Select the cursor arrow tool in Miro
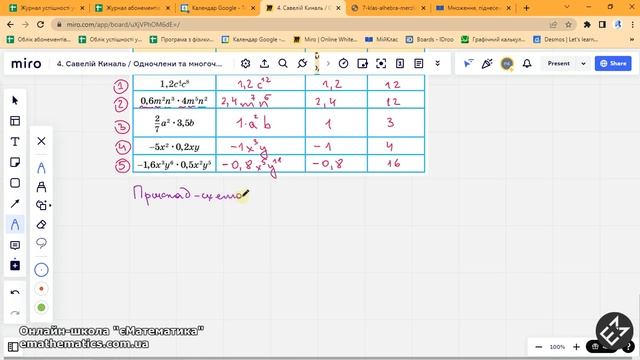 [x=15, y=100]
